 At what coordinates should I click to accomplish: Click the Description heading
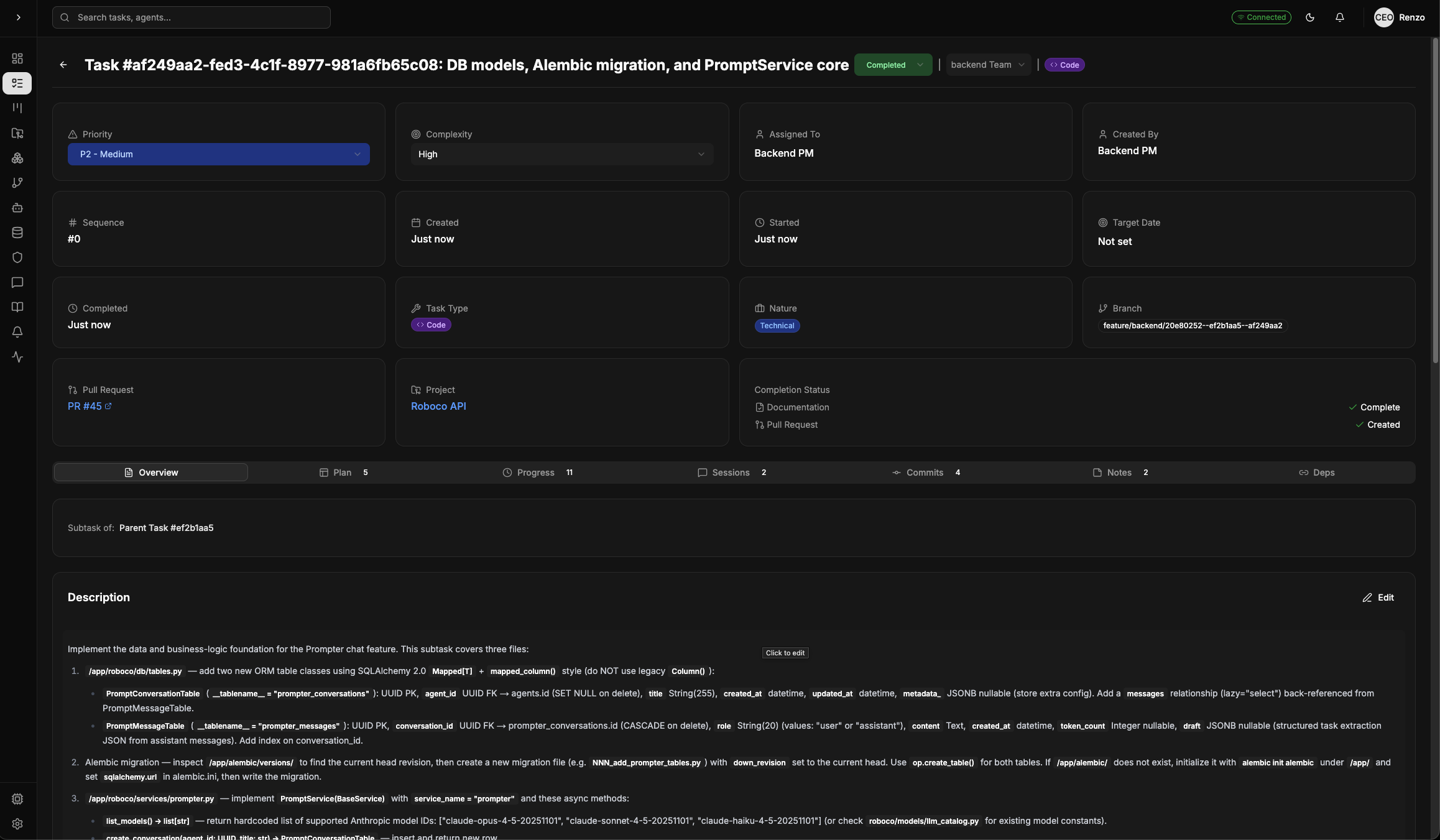tap(99, 598)
